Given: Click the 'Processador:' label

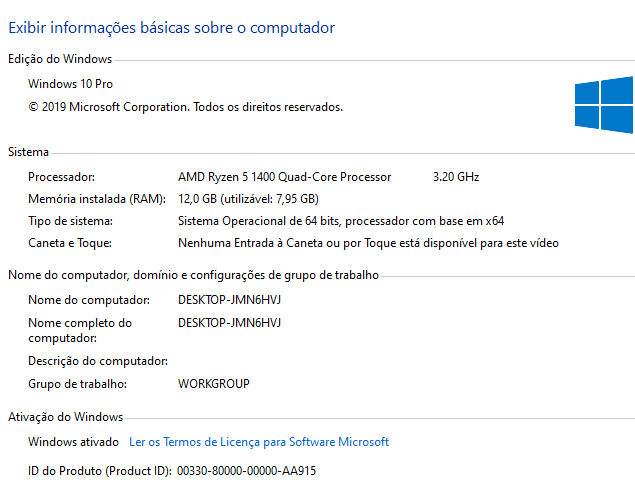Looking at the screenshot, I should coord(62,177).
